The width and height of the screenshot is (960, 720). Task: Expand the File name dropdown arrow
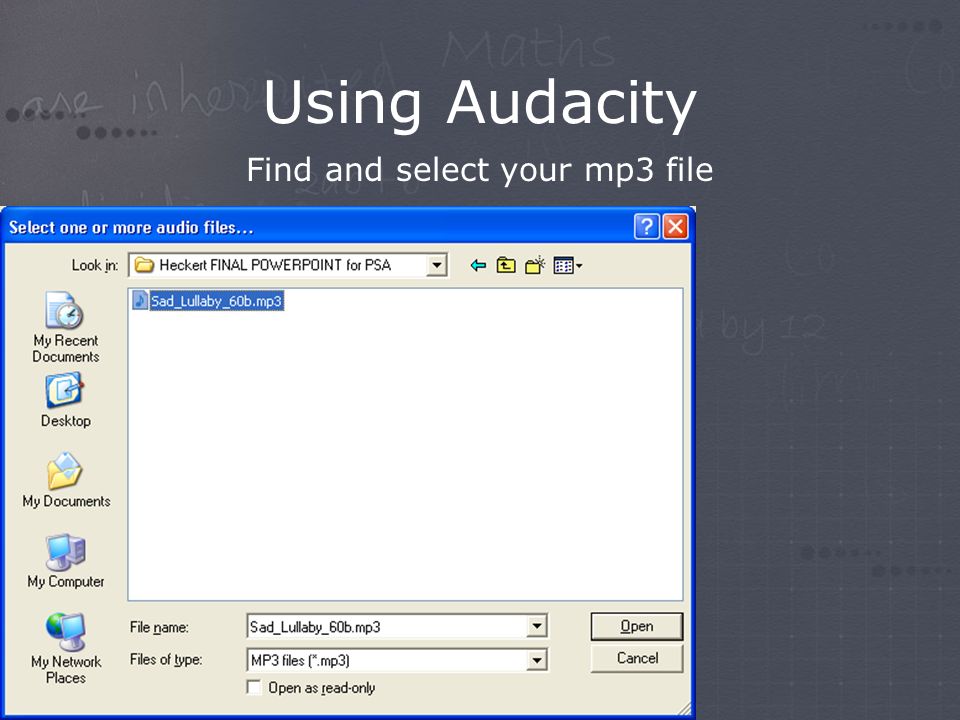(536, 626)
